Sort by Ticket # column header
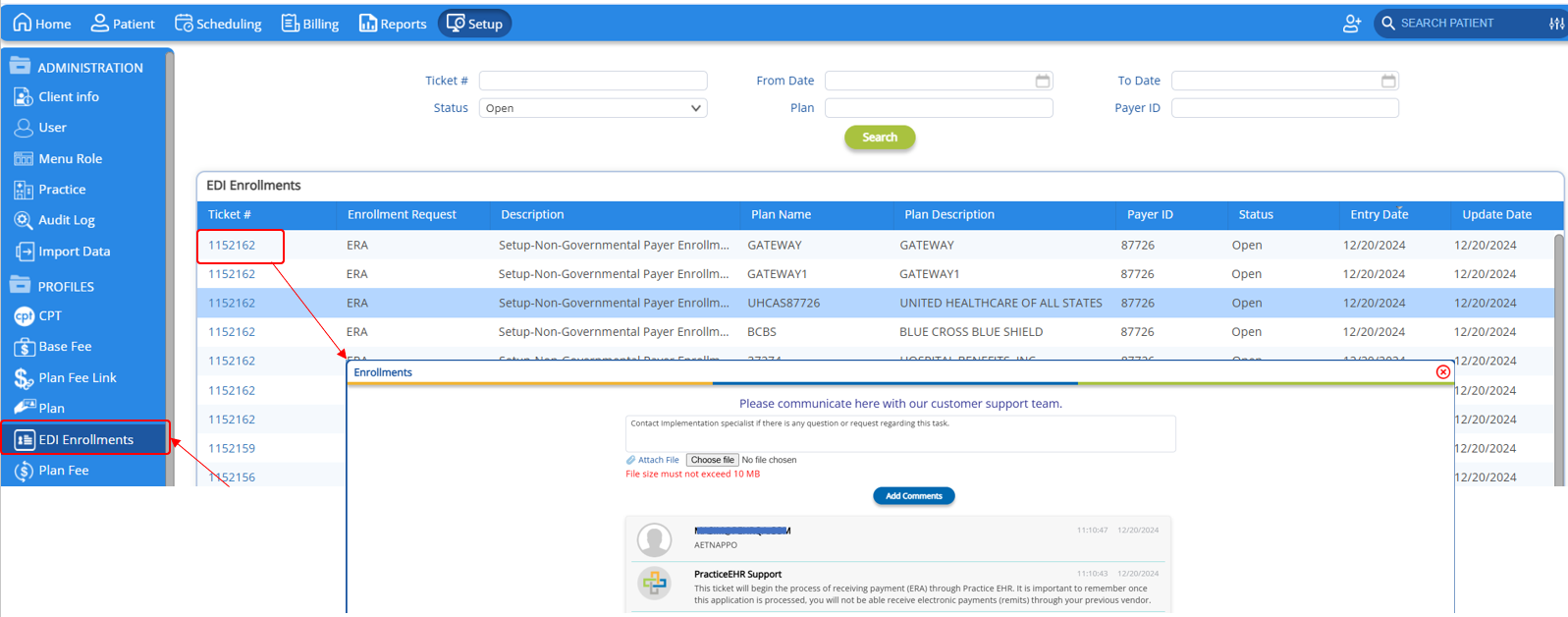This screenshot has width=1568, height=617. (x=230, y=214)
